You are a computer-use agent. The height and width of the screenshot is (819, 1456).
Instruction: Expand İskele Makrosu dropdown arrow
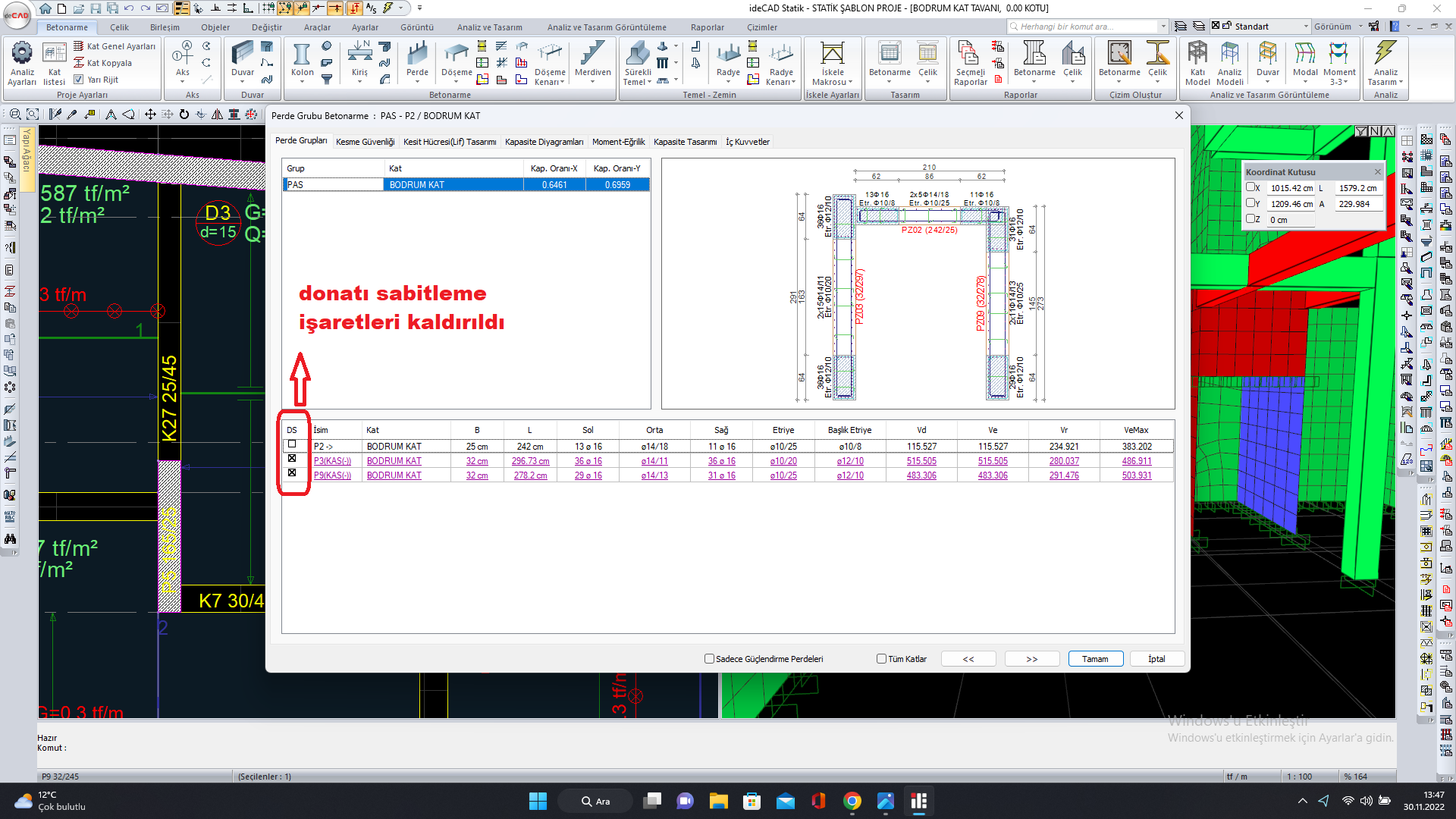(x=851, y=83)
